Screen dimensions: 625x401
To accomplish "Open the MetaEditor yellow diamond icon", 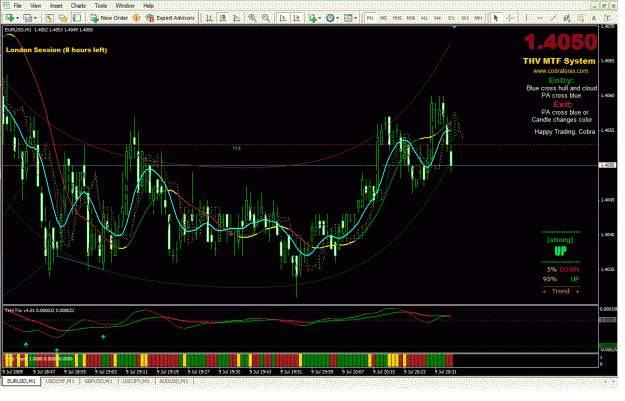I will [136, 18].
